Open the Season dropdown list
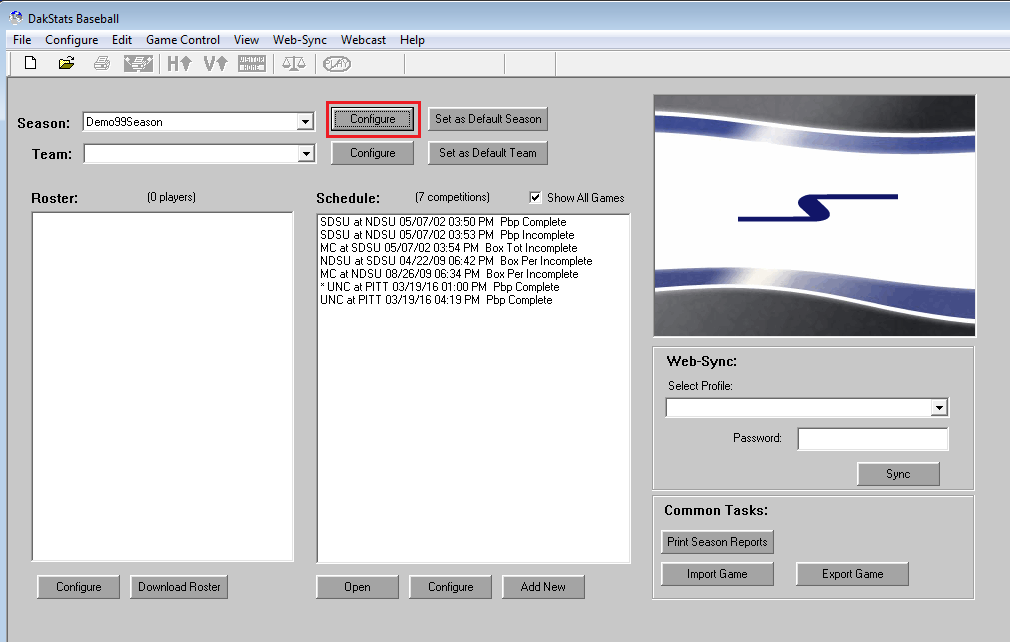 (307, 121)
